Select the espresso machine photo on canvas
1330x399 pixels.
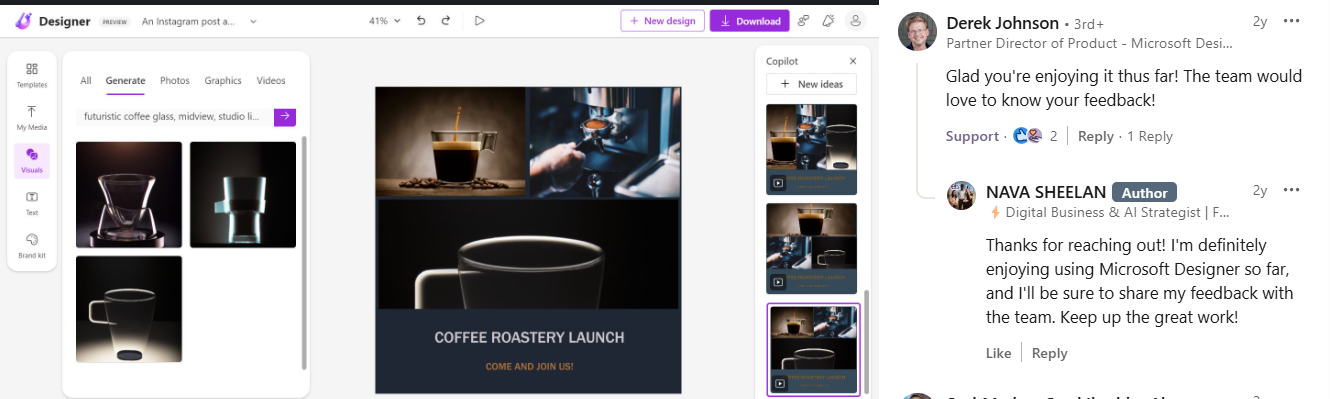(x=605, y=141)
